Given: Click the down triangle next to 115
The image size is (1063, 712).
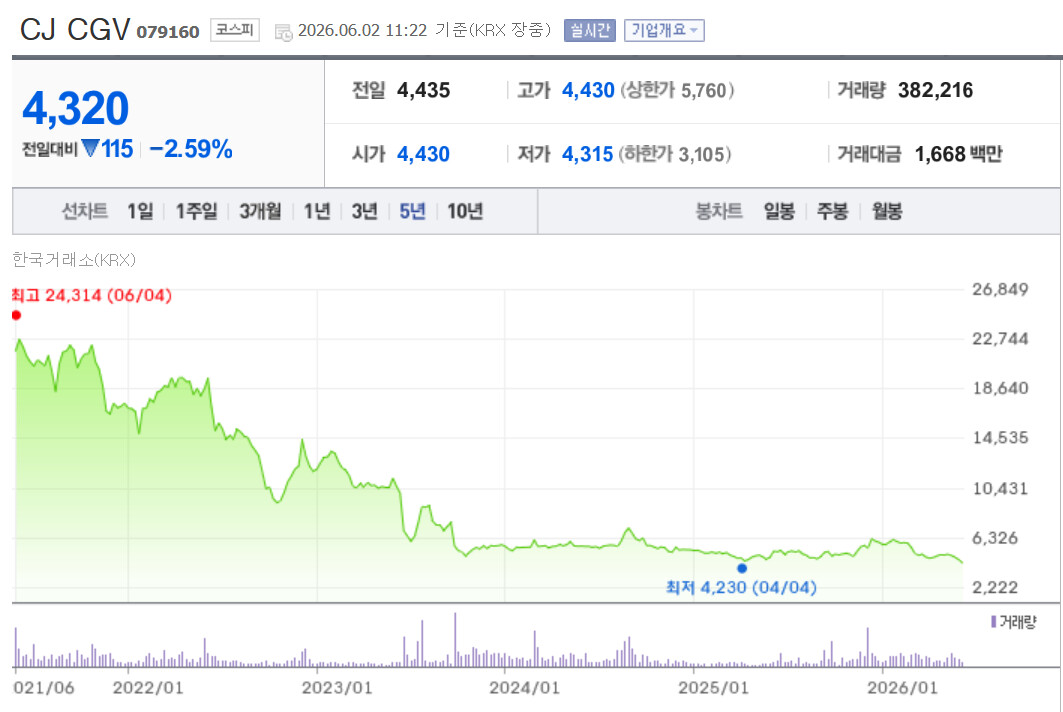Looking at the screenshot, I should [x=90, y=148].
